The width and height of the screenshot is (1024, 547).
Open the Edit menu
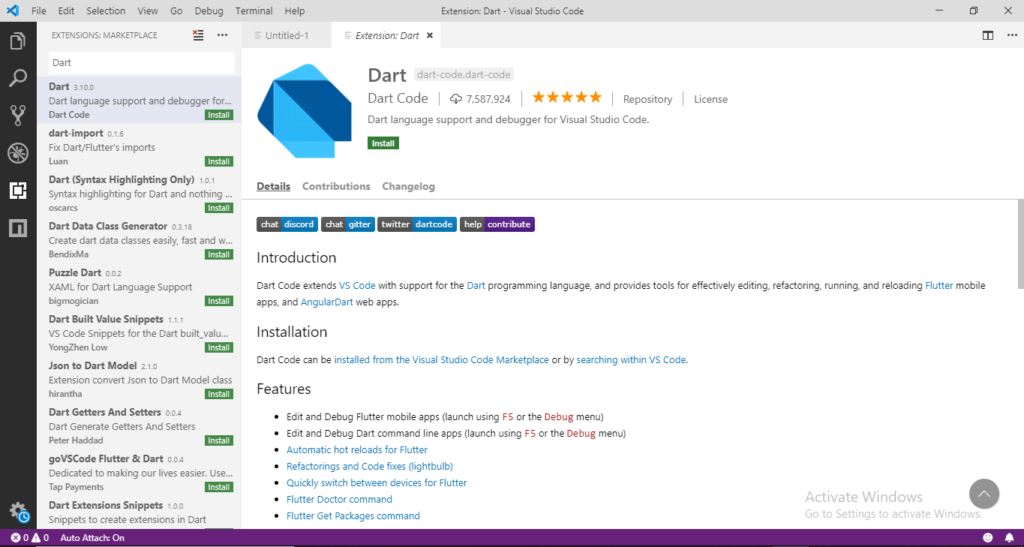(x=66, y=11)
